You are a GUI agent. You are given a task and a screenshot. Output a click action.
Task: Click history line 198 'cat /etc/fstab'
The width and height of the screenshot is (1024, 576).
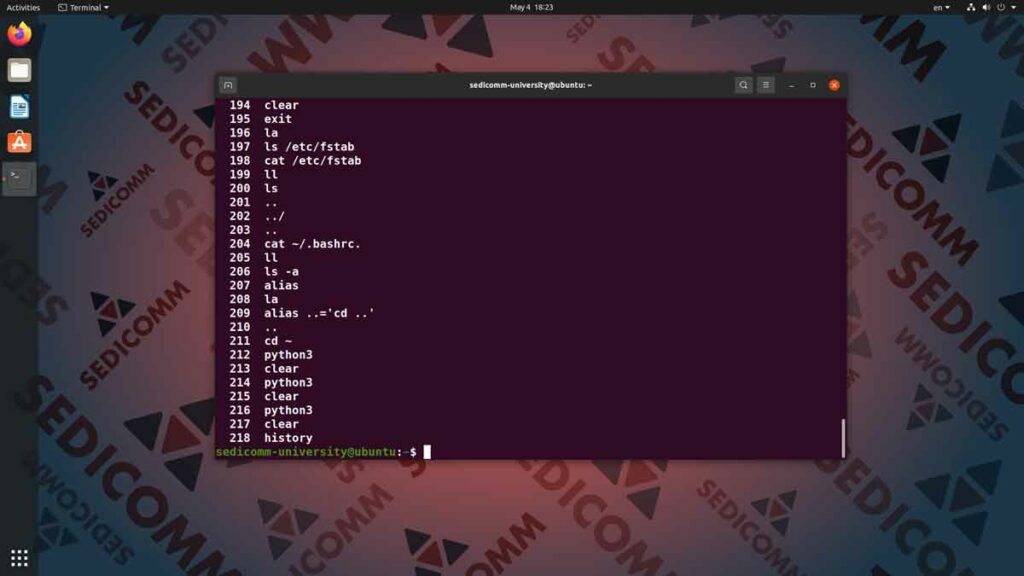(x=295, y=161)
